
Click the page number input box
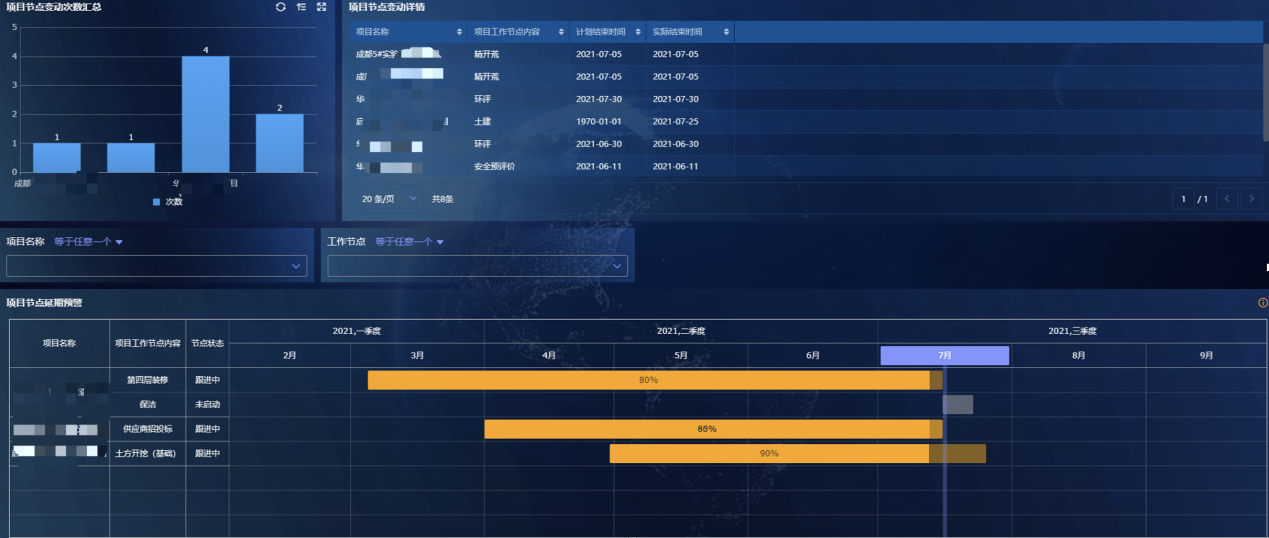click(1183, 199)
